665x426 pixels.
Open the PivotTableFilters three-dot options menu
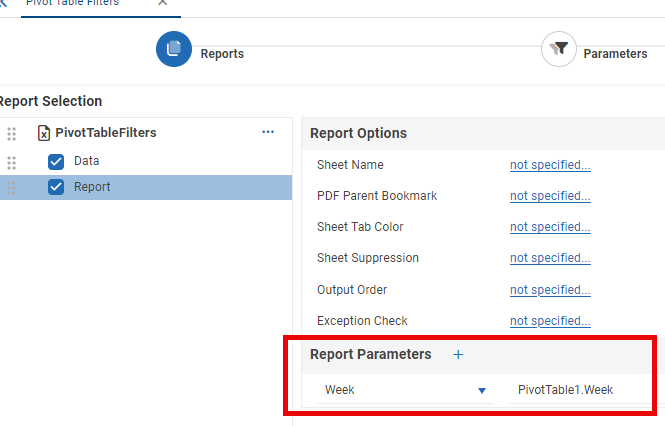[x=268, y=132]
